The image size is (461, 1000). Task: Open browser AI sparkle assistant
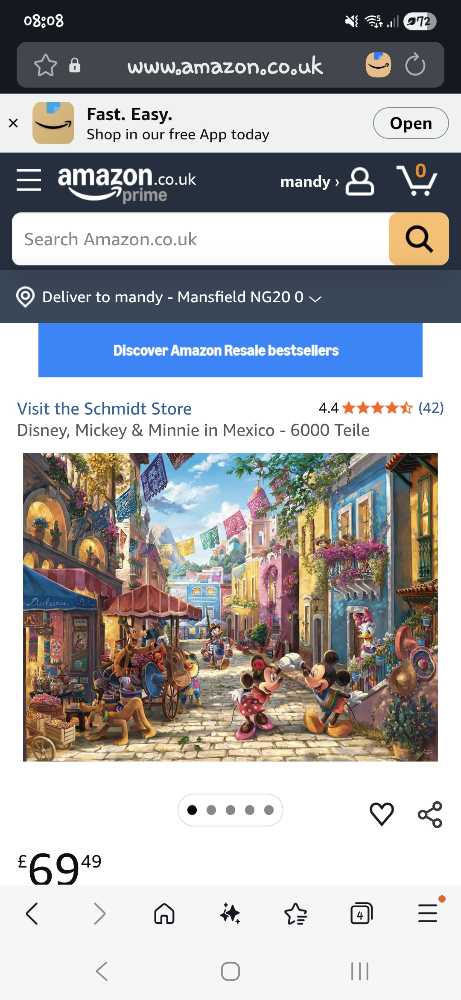(230, 915)
